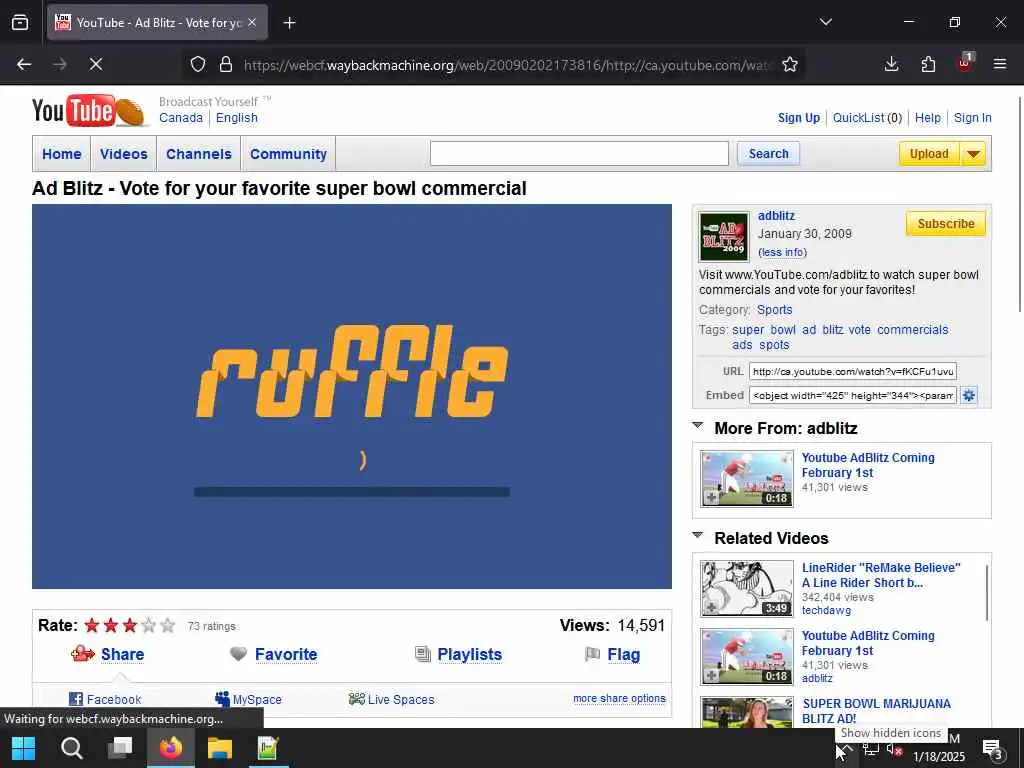Click the shield tracking protection icon

click(x=198, y=64)
